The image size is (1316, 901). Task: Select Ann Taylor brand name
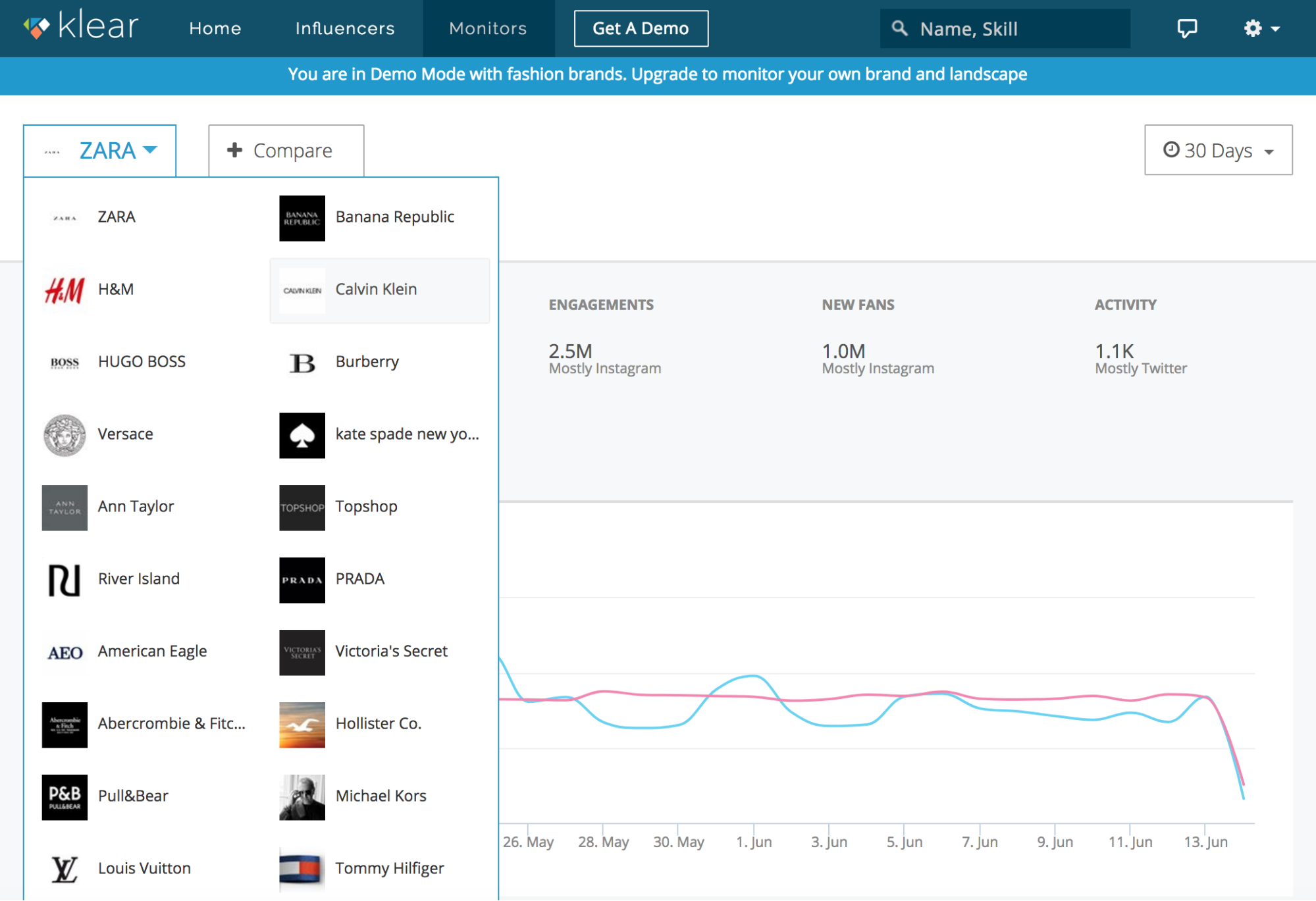tap(136, 506)
